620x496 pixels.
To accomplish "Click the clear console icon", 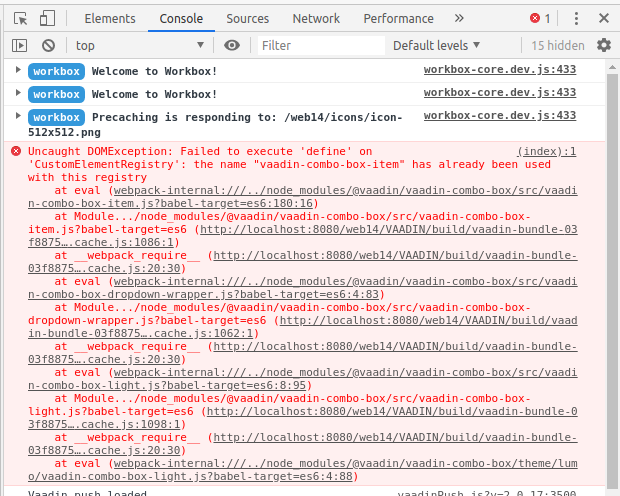I will coord(48,45).
